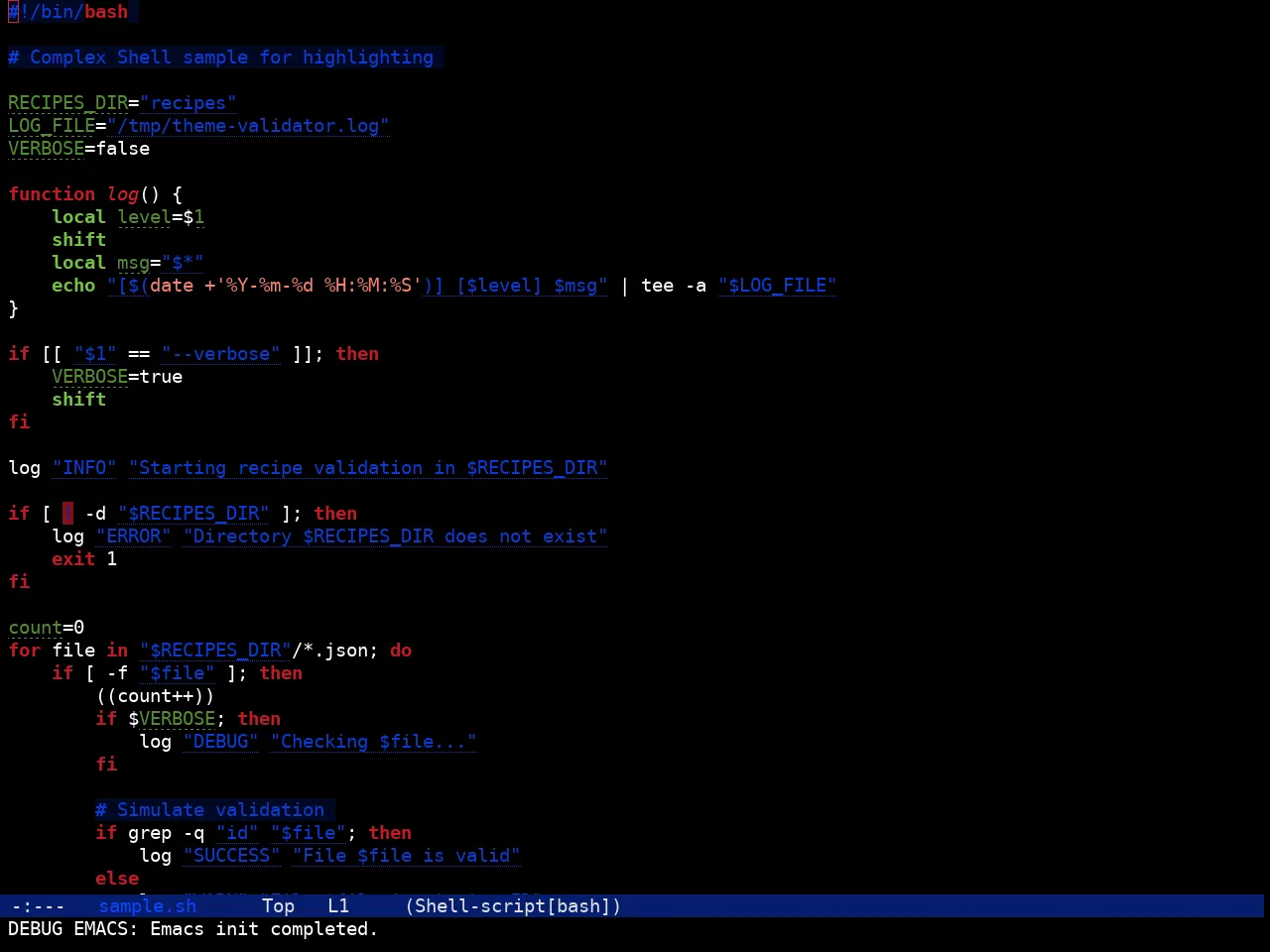Click the "--verbose" string
1270x952 pixels.
coord(220,354)
